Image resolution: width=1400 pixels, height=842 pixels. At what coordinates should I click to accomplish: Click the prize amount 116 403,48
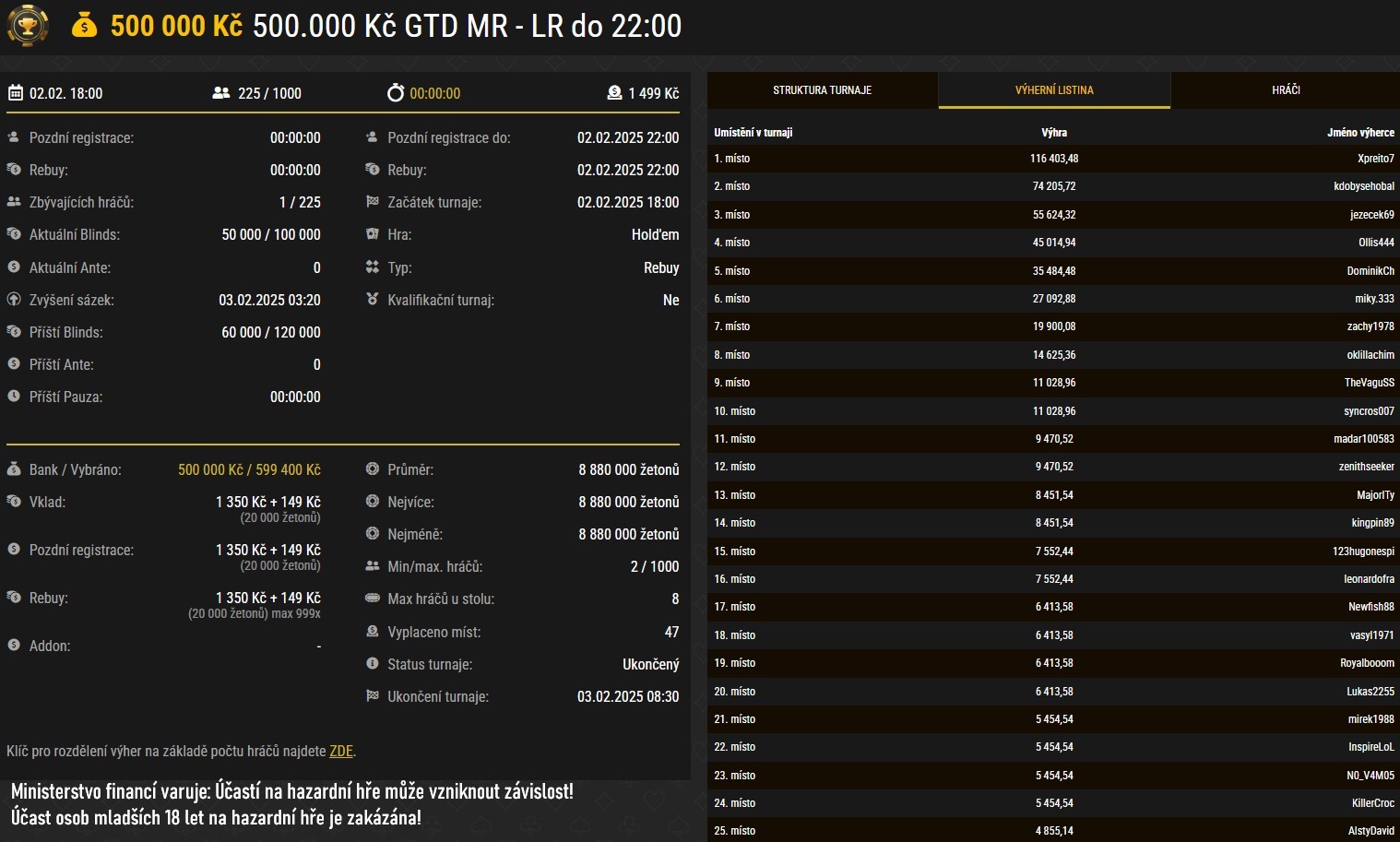tap(1054, 159)
